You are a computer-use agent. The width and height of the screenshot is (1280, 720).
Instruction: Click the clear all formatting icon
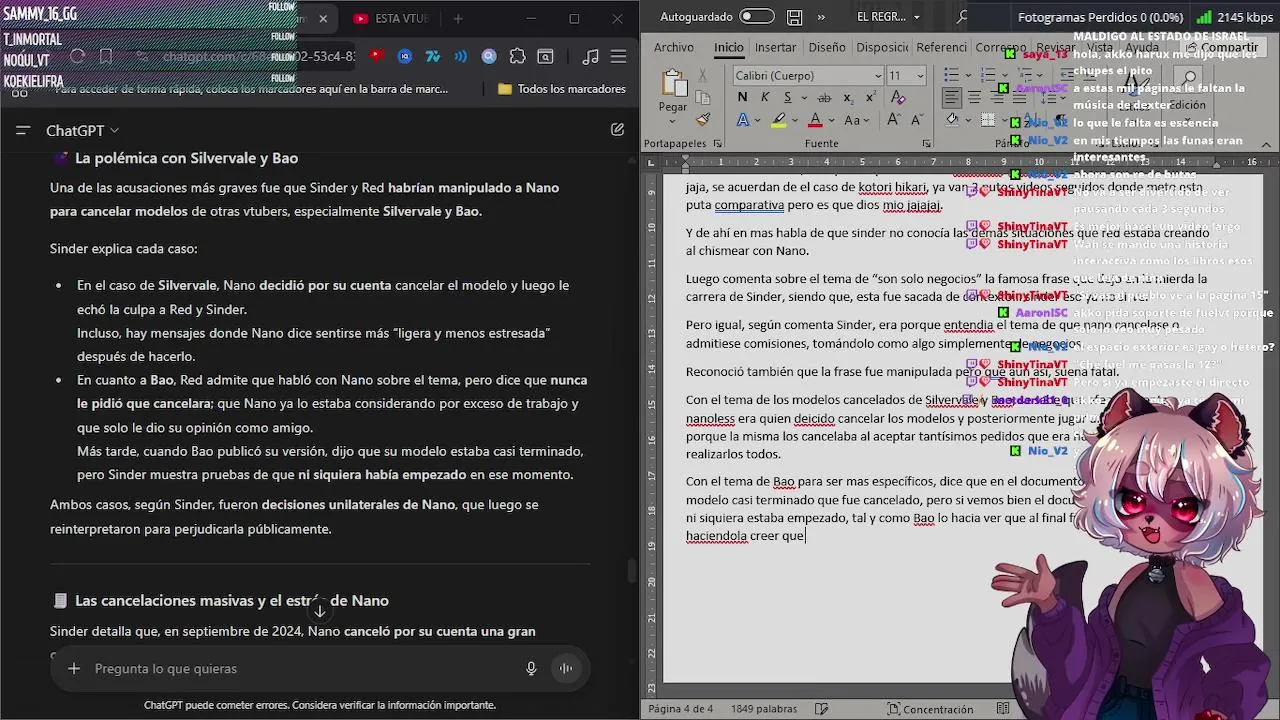pos(898,98)
